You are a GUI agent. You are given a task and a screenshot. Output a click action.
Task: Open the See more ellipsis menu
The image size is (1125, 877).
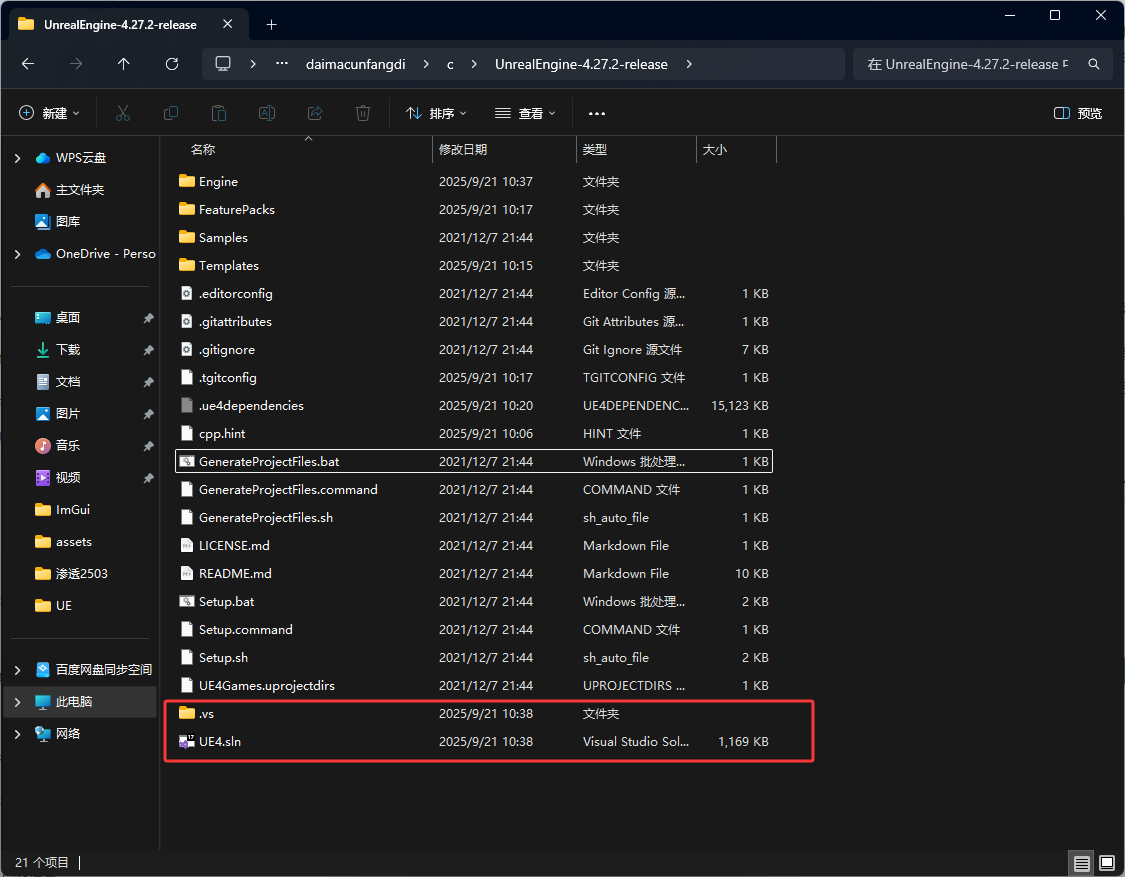pyautogui.click(x=597, y=113)
